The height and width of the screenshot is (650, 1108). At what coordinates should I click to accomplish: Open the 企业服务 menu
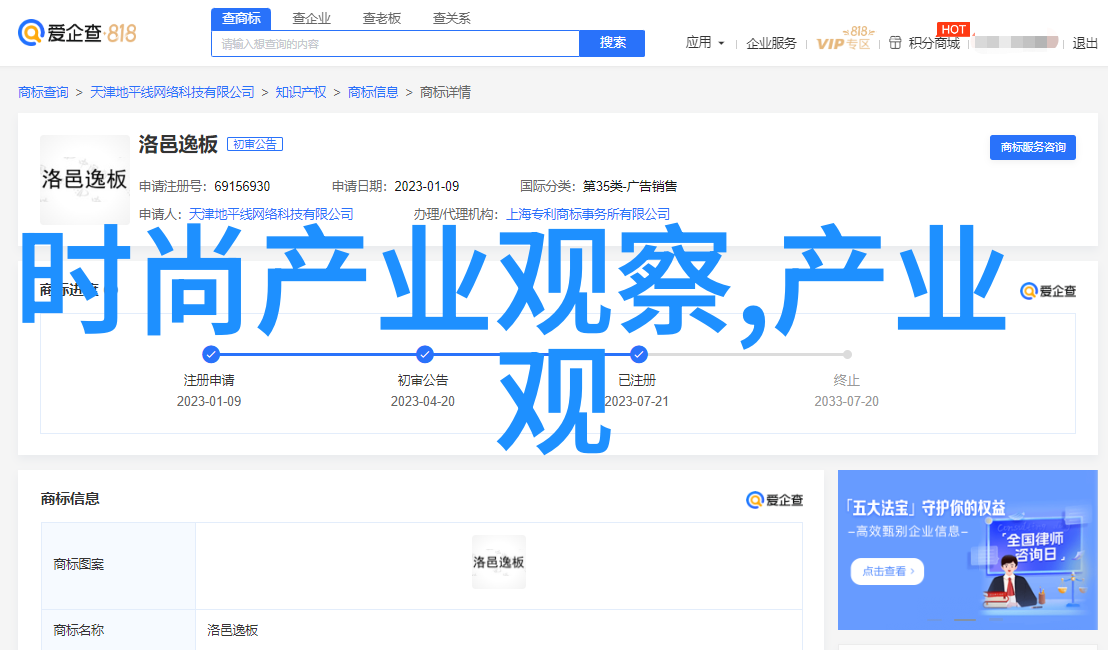771,44
